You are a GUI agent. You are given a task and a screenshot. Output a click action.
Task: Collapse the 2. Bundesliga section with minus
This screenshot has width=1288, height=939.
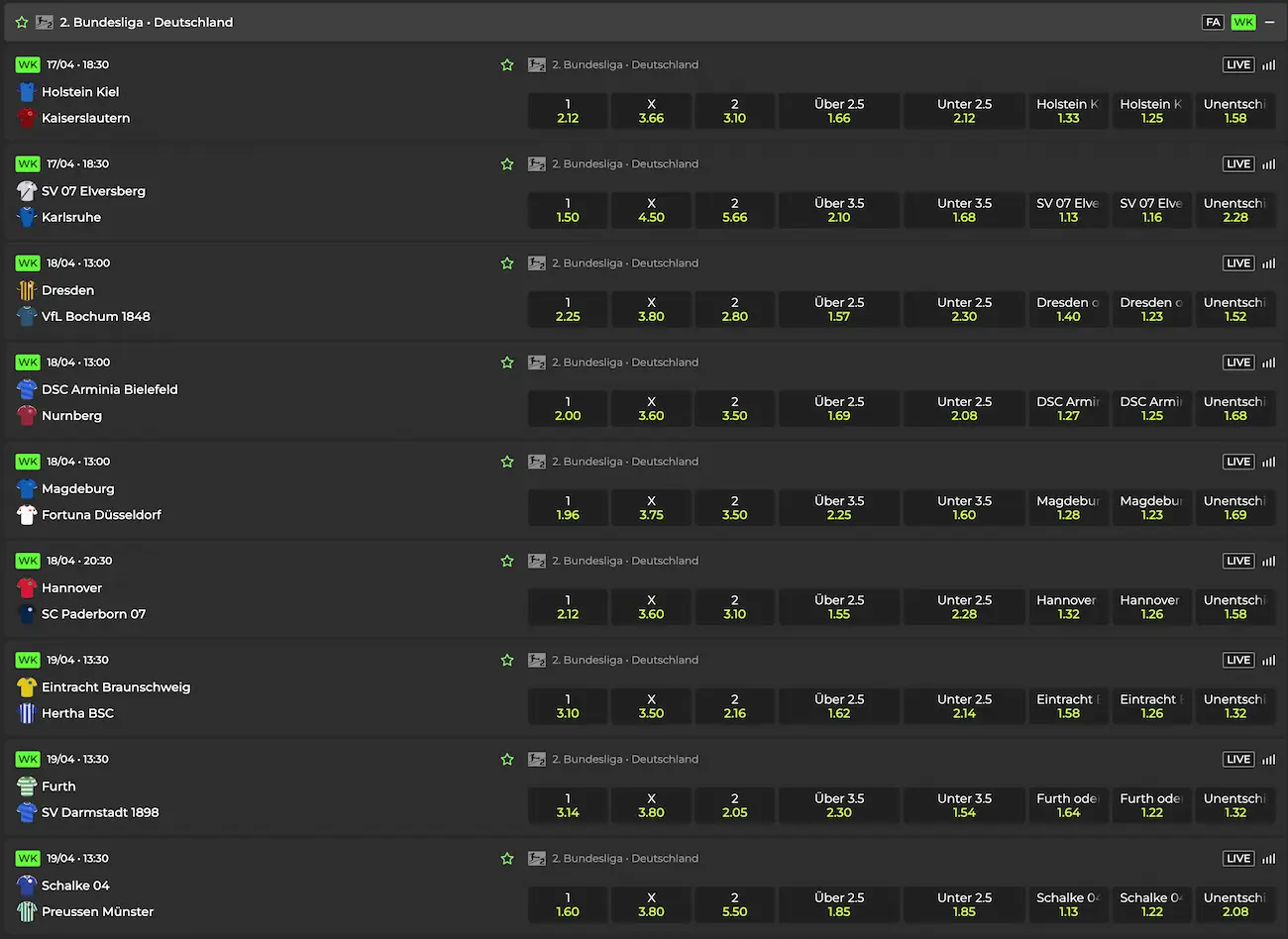click(1269, 22)
